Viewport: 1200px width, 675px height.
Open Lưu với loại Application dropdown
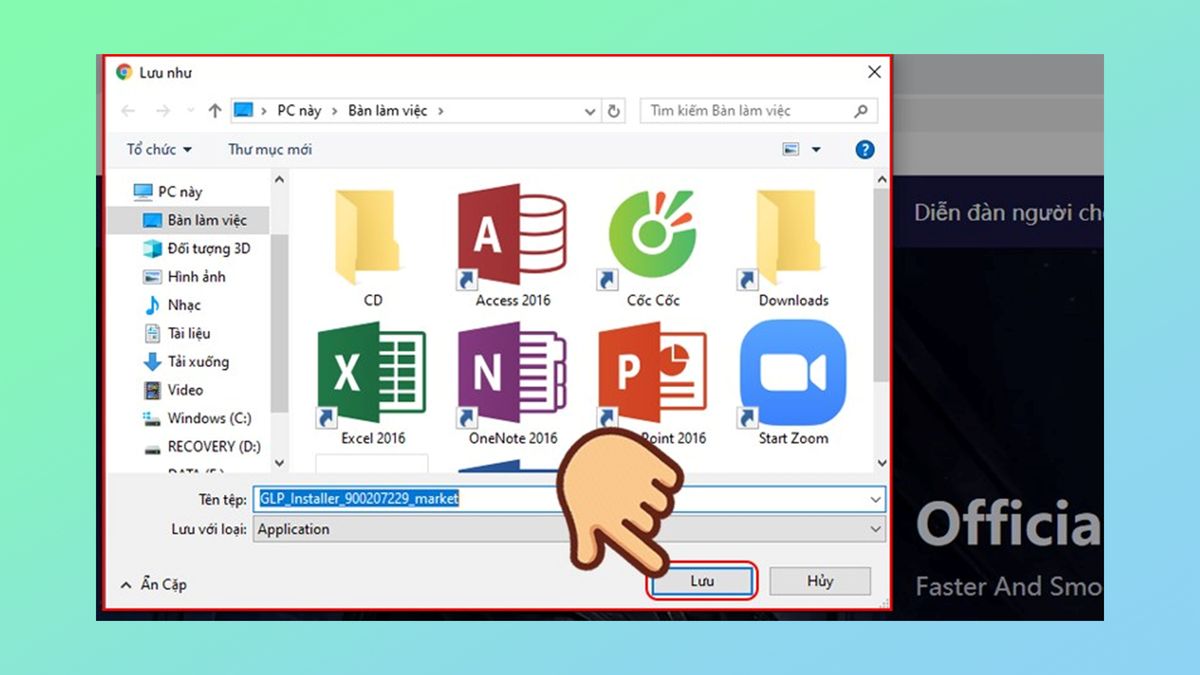pos(570,529)
